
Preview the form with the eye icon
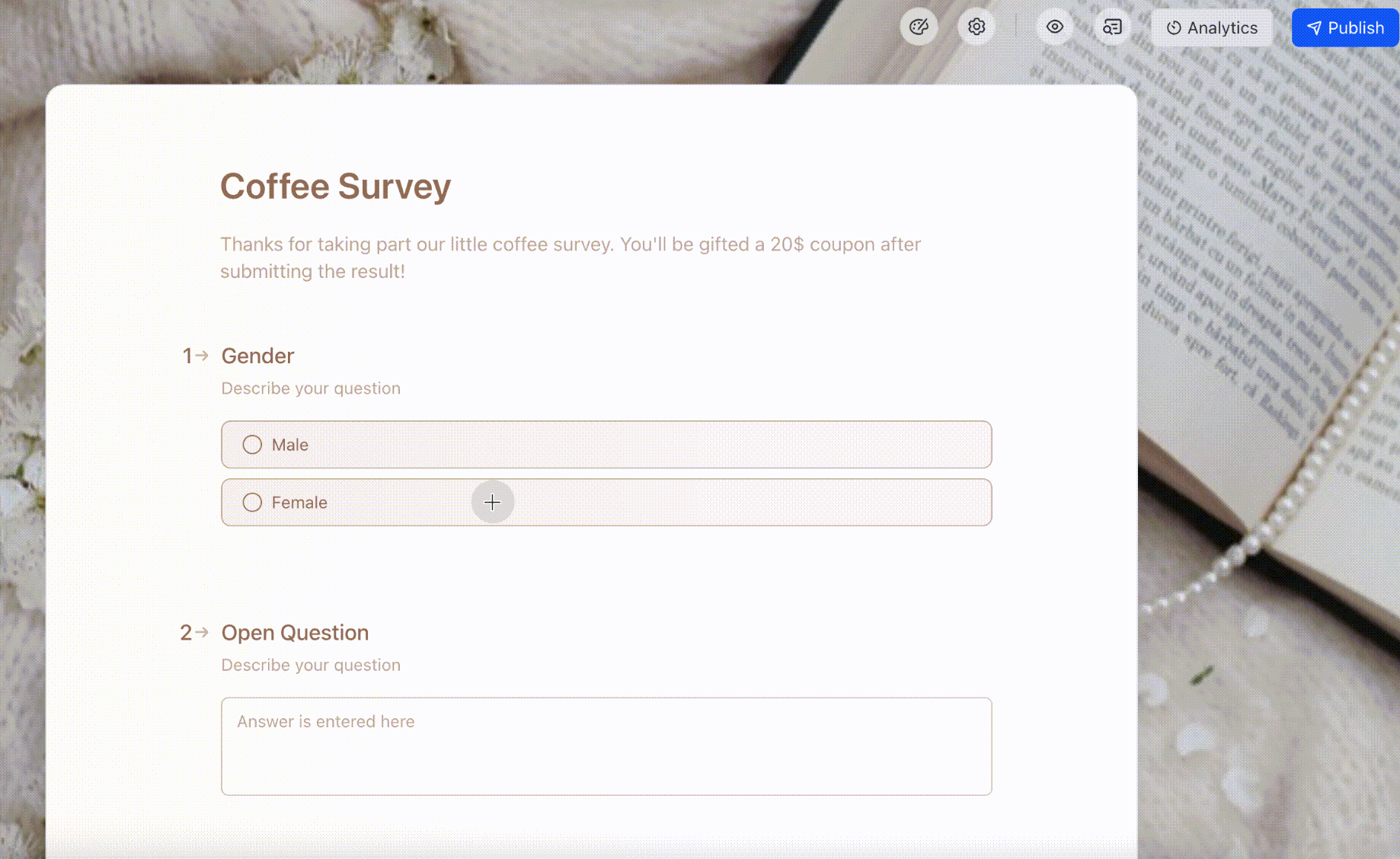pyautogui.click(x=1055, y=27)
